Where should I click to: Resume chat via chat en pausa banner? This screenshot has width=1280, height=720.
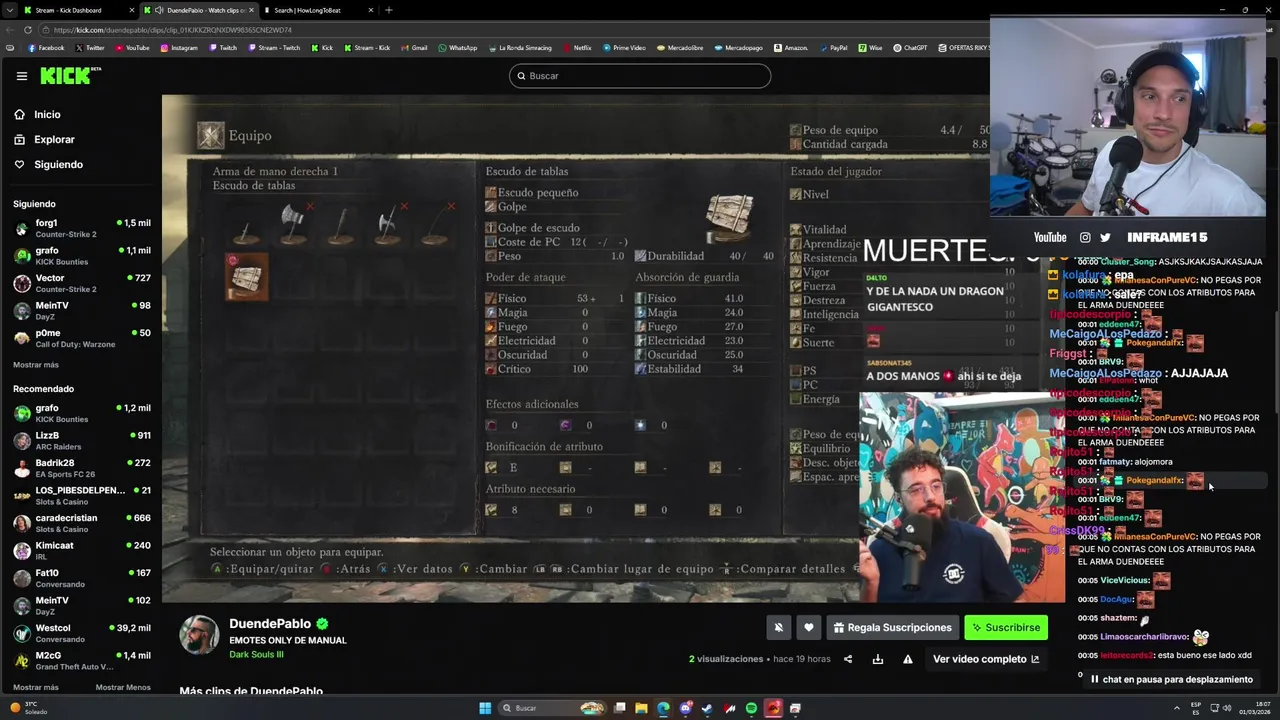pyautogui.click(x=1172, y=680)
